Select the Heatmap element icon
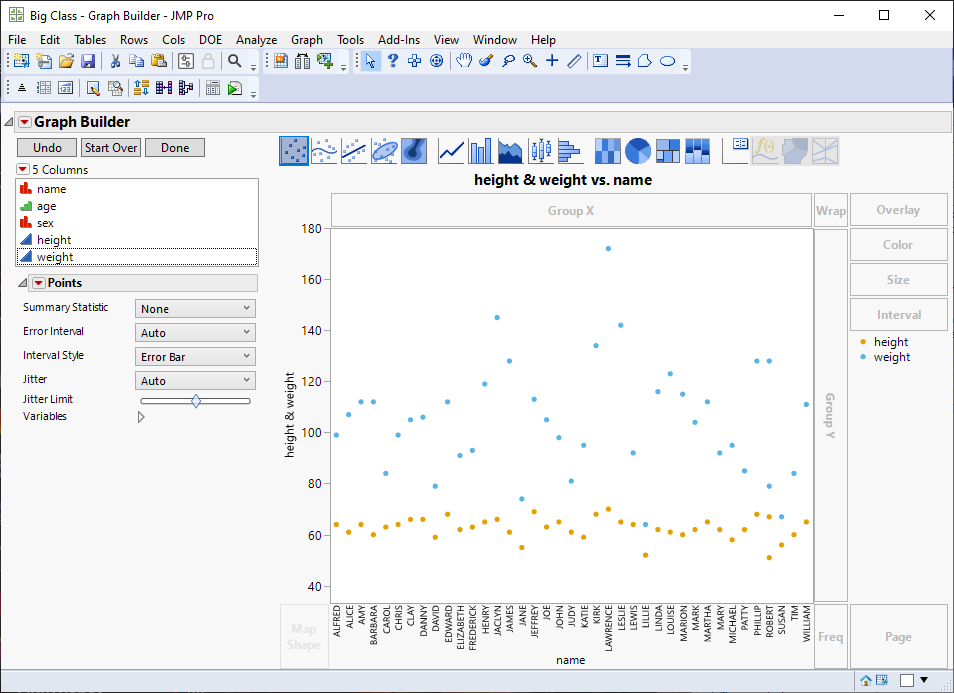954x693 pixels. (606, 150)
